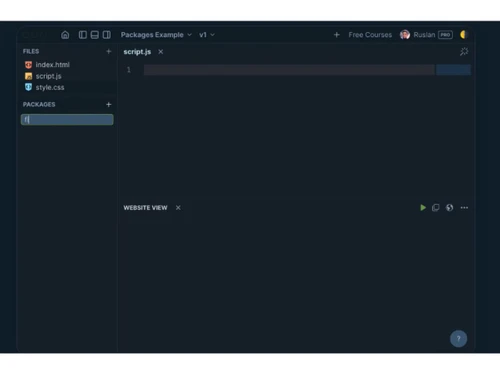
Task: Click the script.js file icon
Action: coord(28,76)
